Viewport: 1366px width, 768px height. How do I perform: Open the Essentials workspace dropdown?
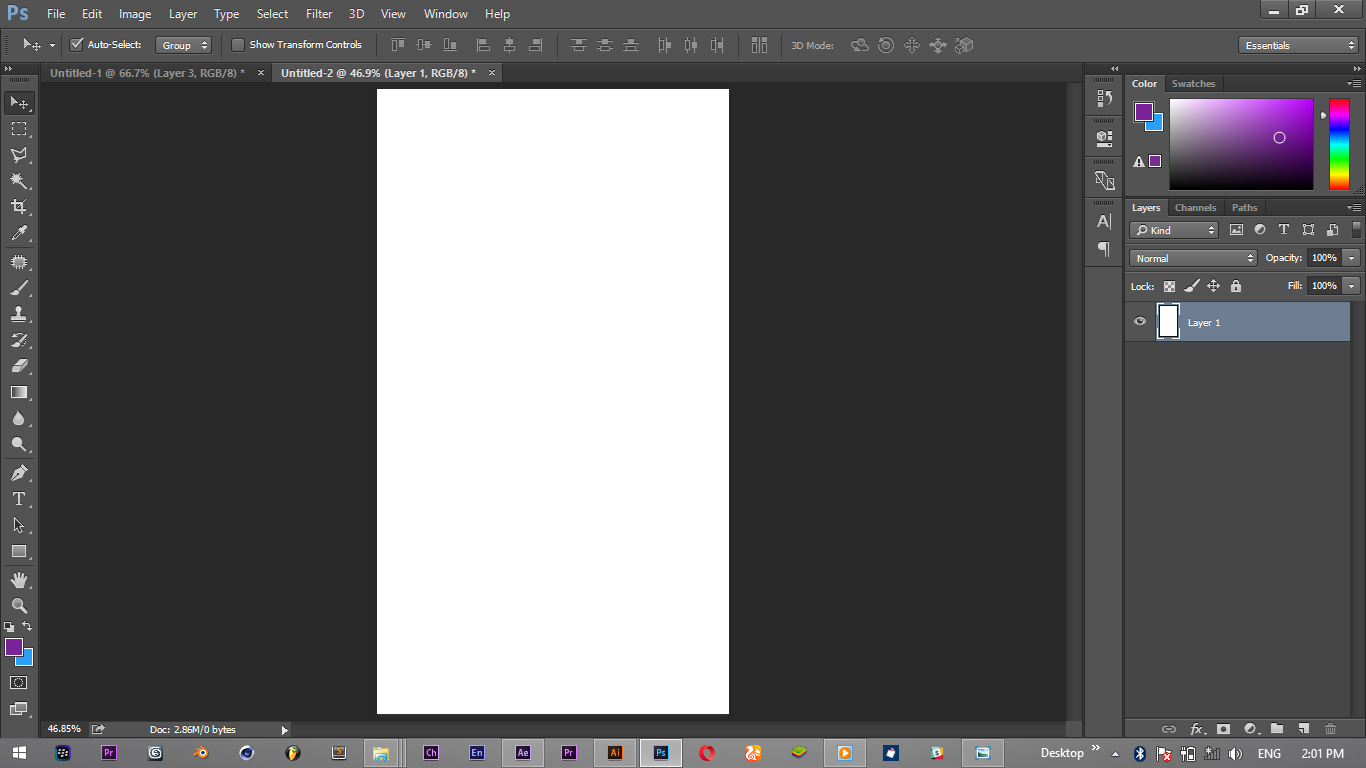(1298, 45)
